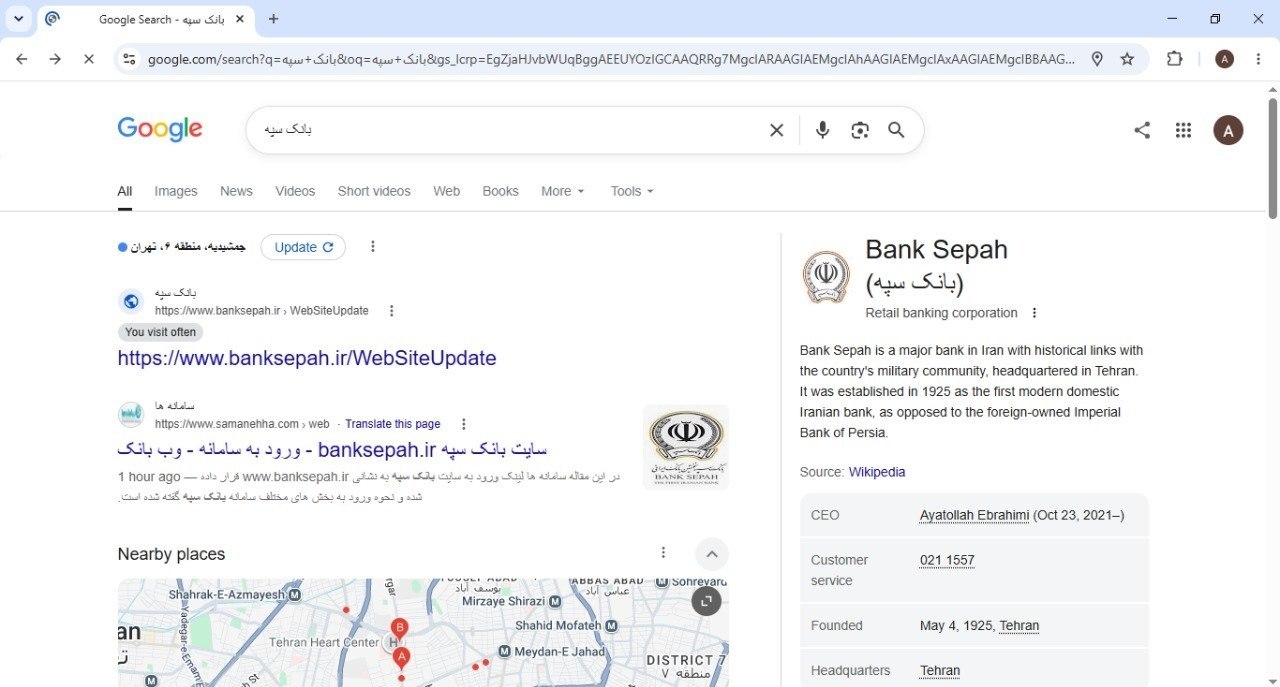Translate this page for samanehha result
This screenshot has width=1280, height=687.
pyautogui.click(x=393, y=424)
